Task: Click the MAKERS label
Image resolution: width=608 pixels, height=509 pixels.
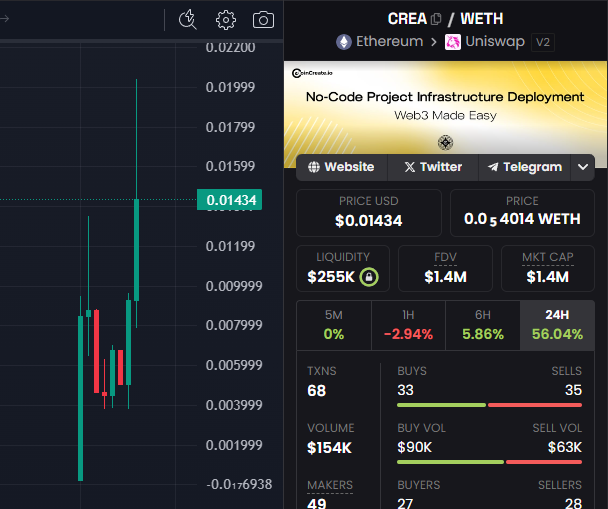Action: click(330, 485)
